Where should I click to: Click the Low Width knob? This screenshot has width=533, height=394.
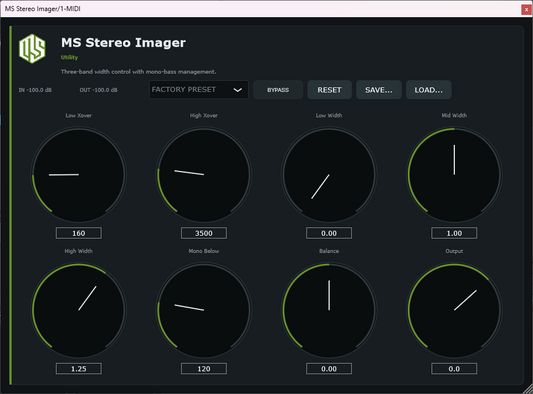click(x=329, y=175)
